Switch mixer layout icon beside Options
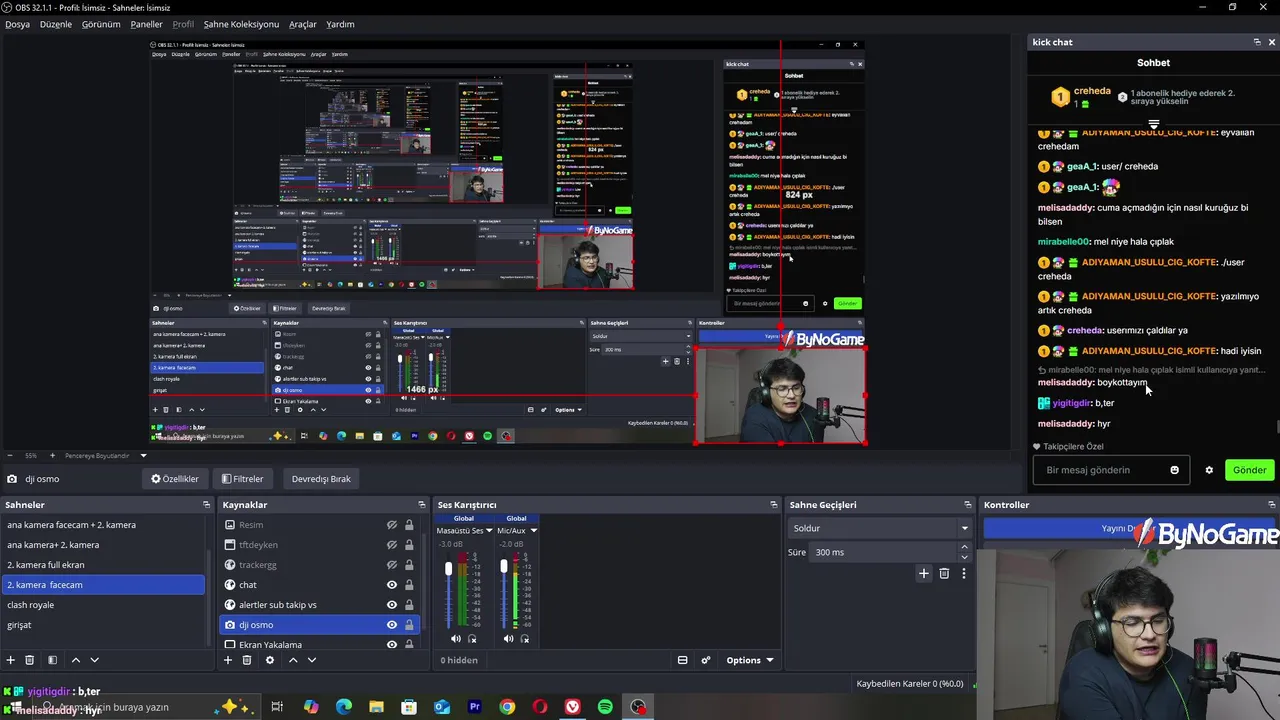 coord(682,660)
